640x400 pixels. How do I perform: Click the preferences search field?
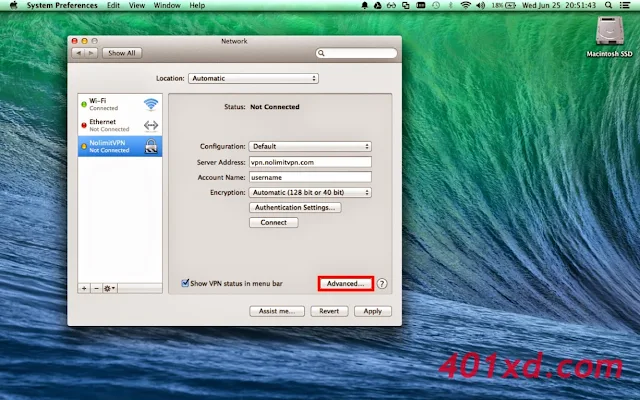pos(356,53)
